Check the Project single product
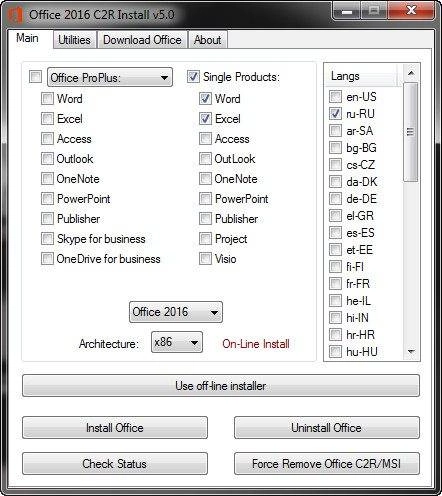Image resolution: width=442 pixels, height=496 pixels. 205,239
